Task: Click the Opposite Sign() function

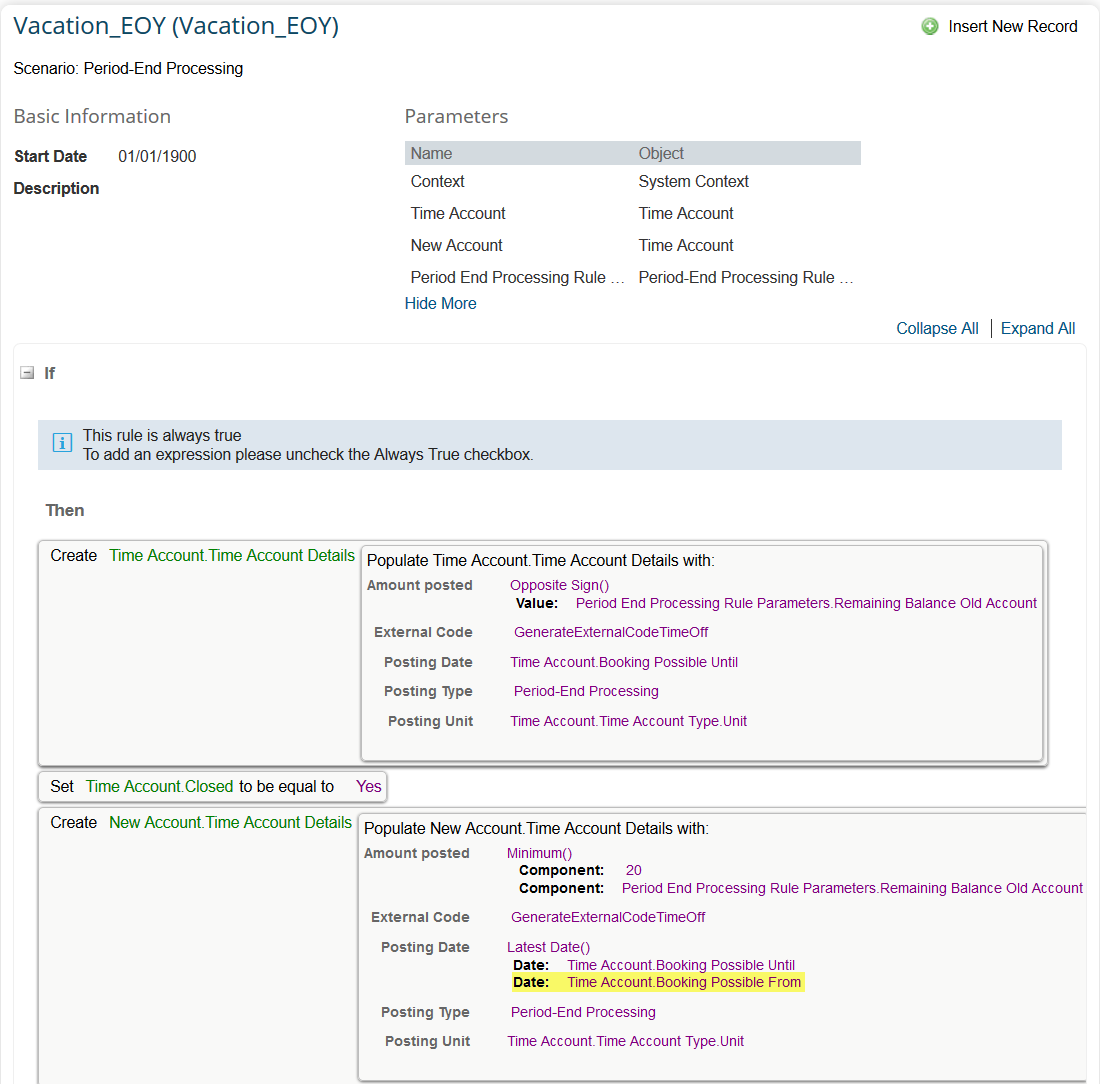Action: [559, 585]
